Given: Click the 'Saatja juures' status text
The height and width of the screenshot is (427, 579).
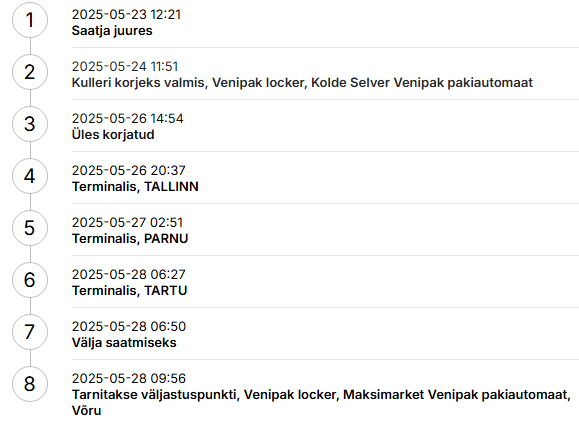Looking at the screenshot, I should [112, 31].
